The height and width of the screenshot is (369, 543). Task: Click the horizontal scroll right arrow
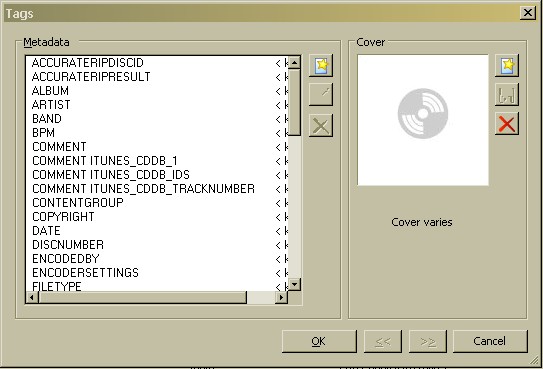[x=281, y=297]
